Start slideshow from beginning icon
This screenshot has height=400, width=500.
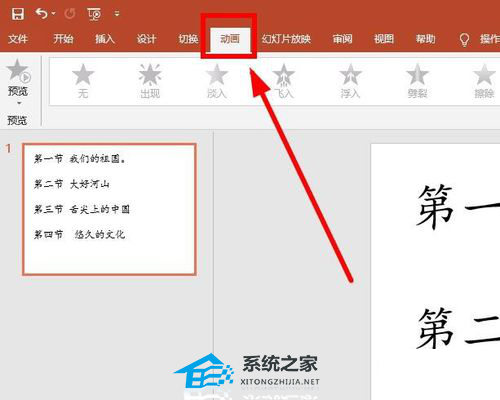pyautogui.click(x=94, y=14)
